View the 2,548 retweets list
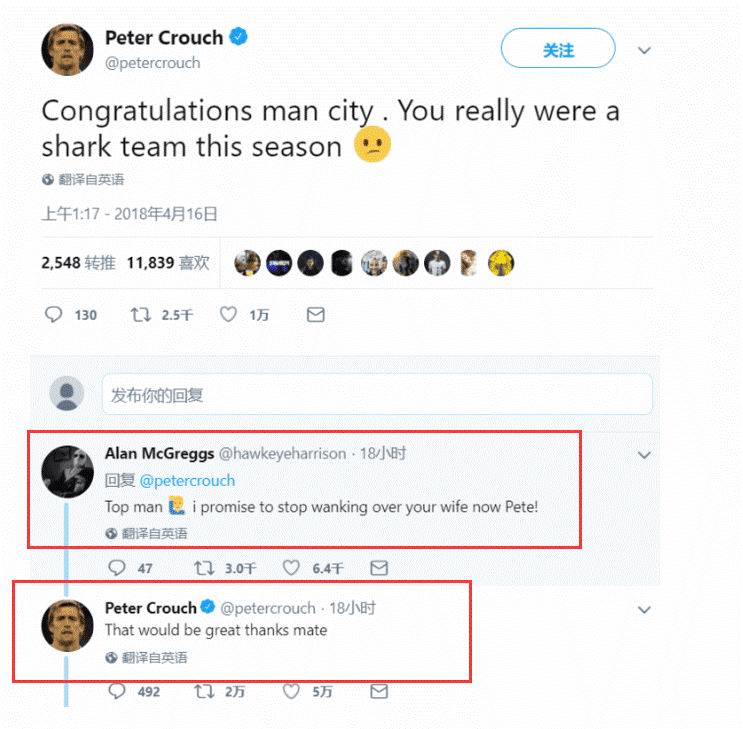This screenshot has height=729, width=743. [x=78, y=263]
